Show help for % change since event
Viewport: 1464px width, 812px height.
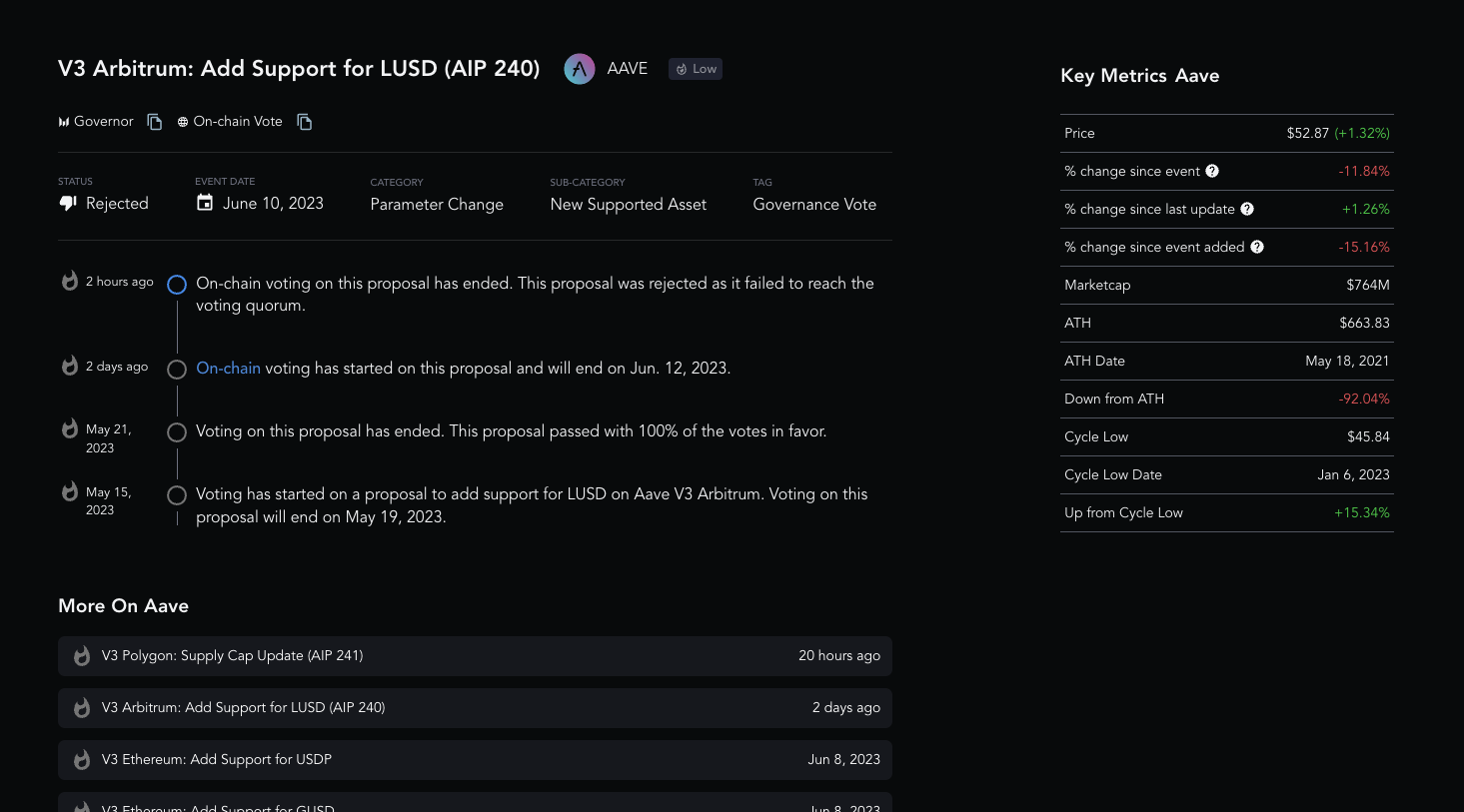1212,171
